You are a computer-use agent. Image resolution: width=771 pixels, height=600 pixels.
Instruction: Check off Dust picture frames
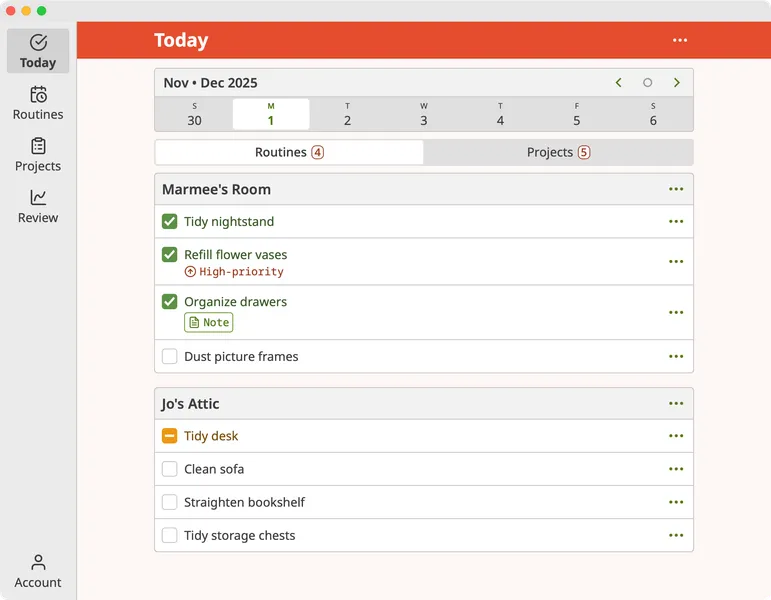pyautogui.click(x=170, y=357)
